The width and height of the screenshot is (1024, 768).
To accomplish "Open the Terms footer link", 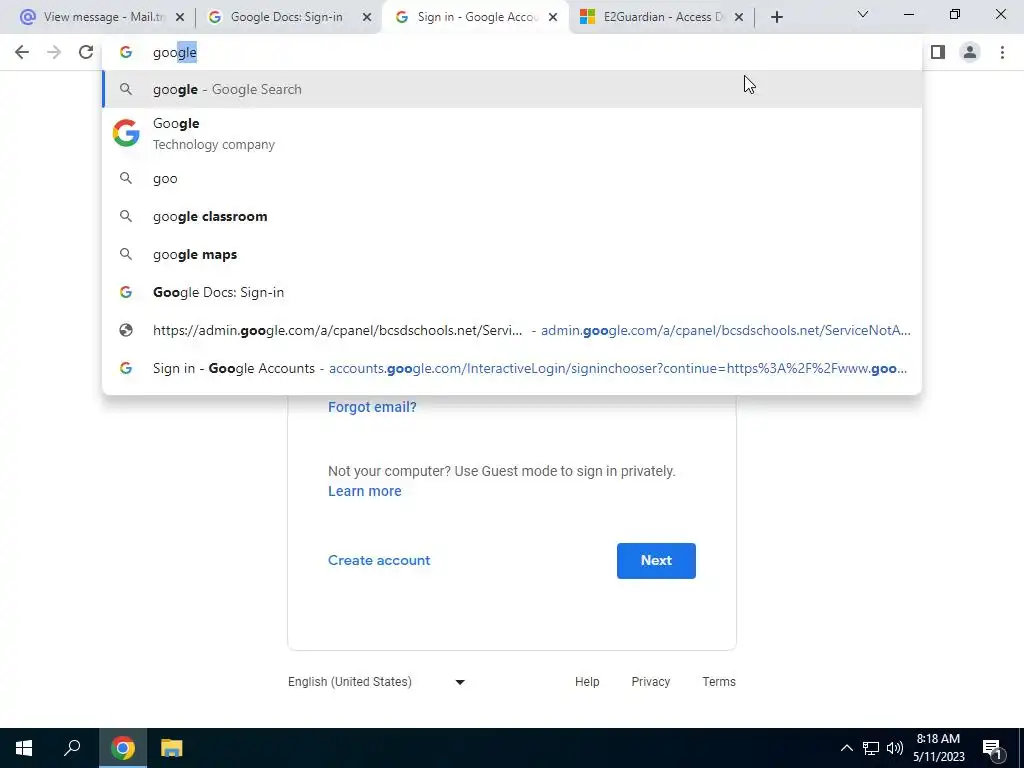I will click(719, 682).
